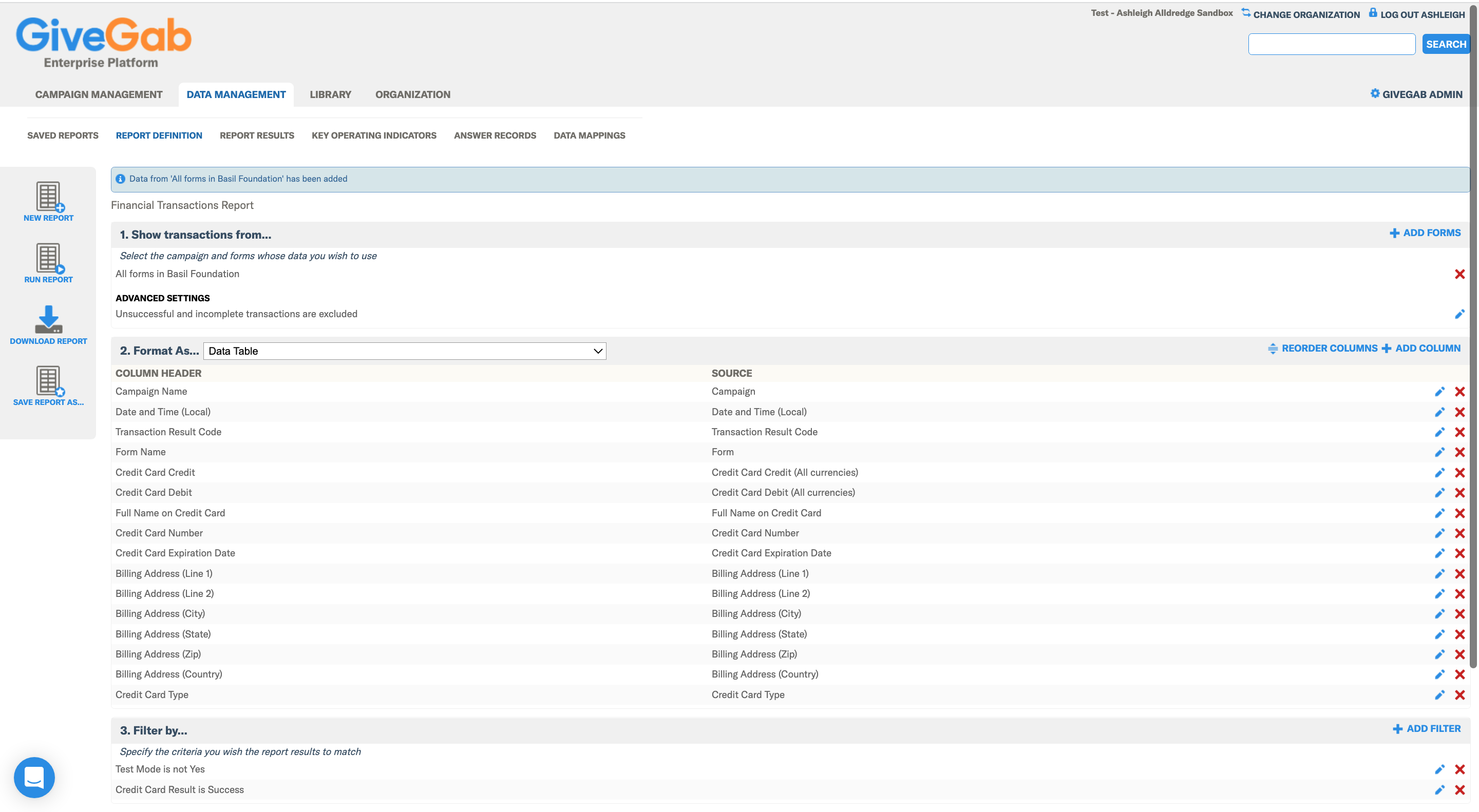Go to Saved Reports
This screenshot has height=812, width=1479.
[63, 136]
